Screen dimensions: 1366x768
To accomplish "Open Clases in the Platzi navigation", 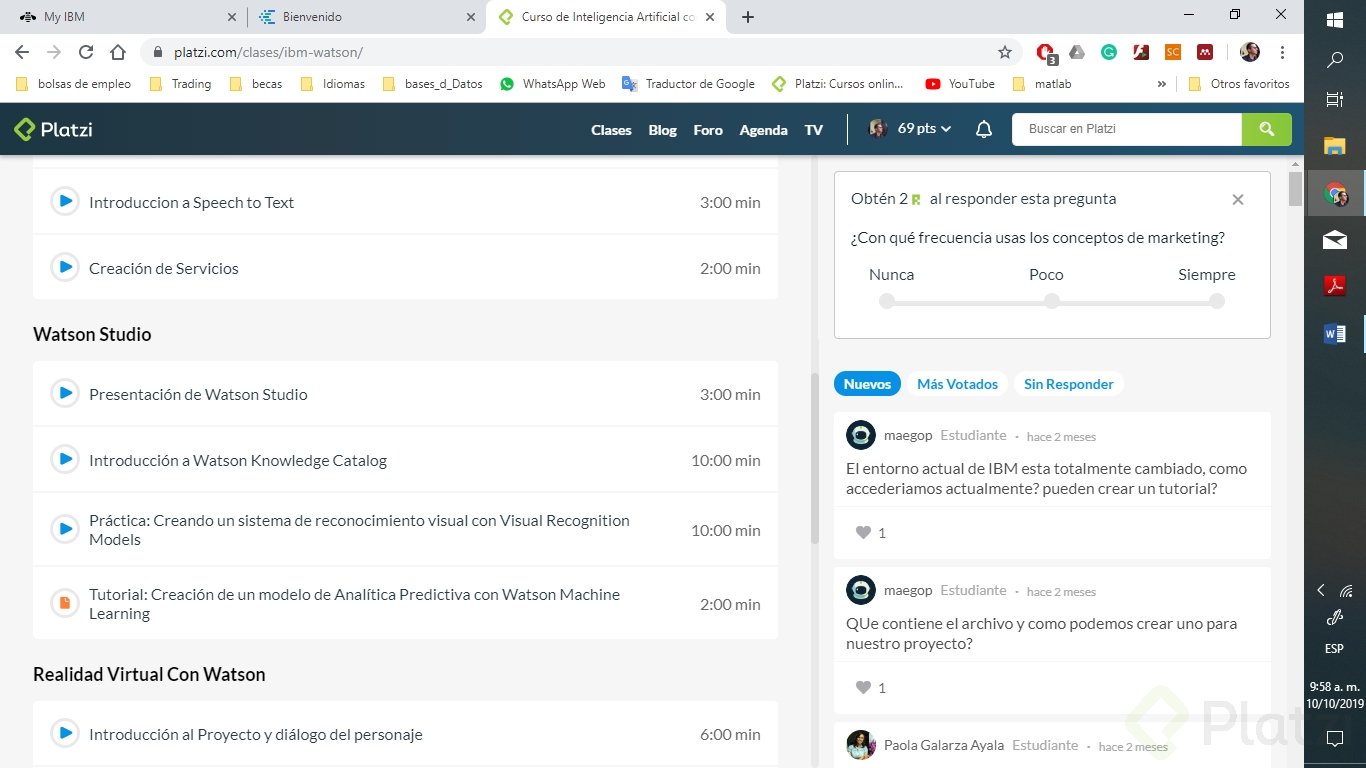I will (x=611, y=130).
